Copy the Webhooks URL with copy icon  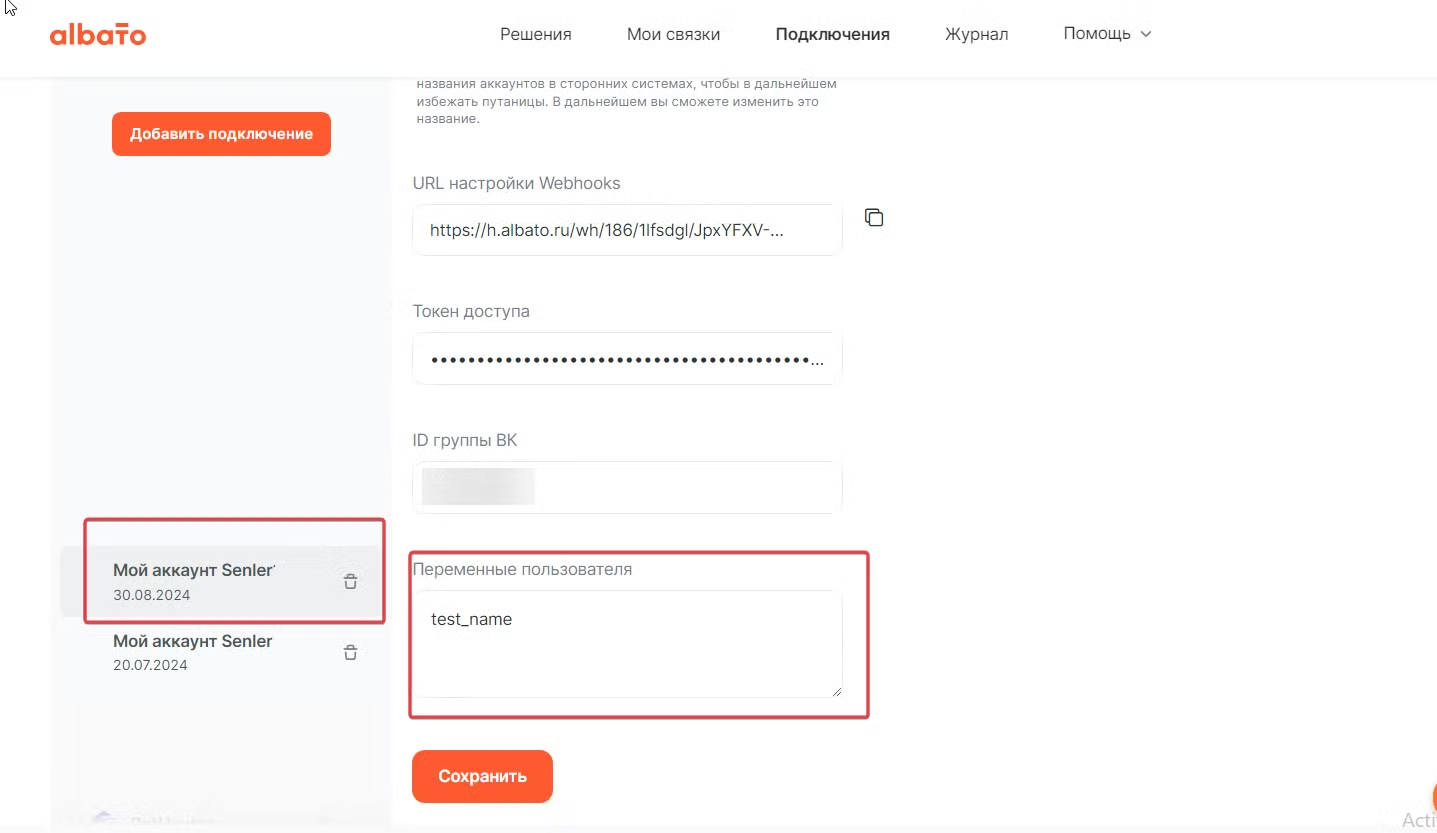pos(874,218)
